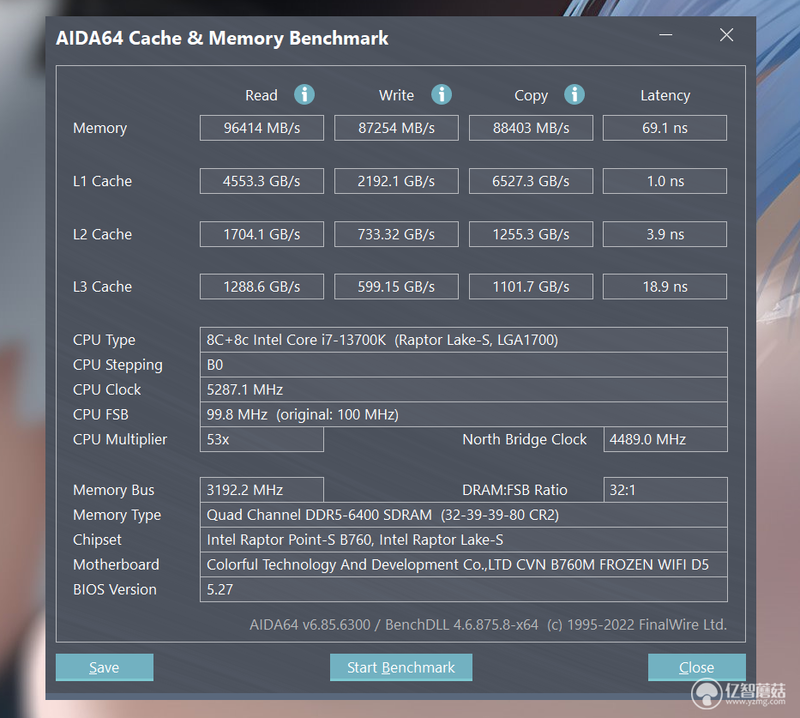Click the Memory Bus label

pyautogui.click(x=114, y=490)
